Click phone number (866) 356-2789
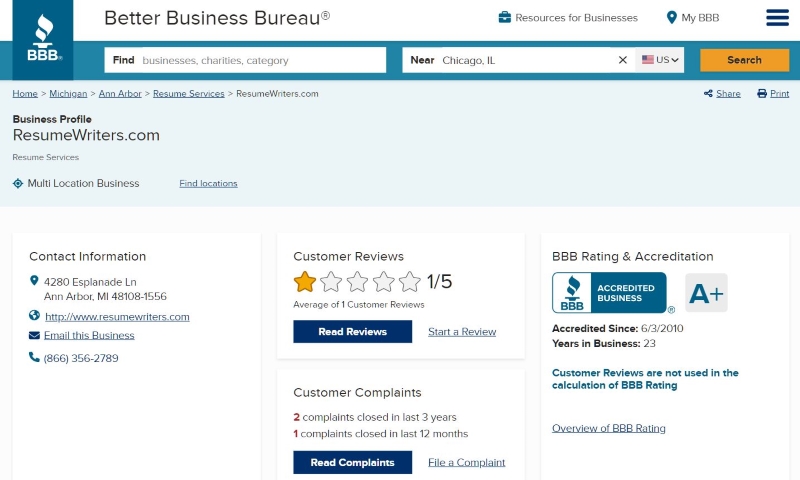800x480 pixels. pos(81,358)
